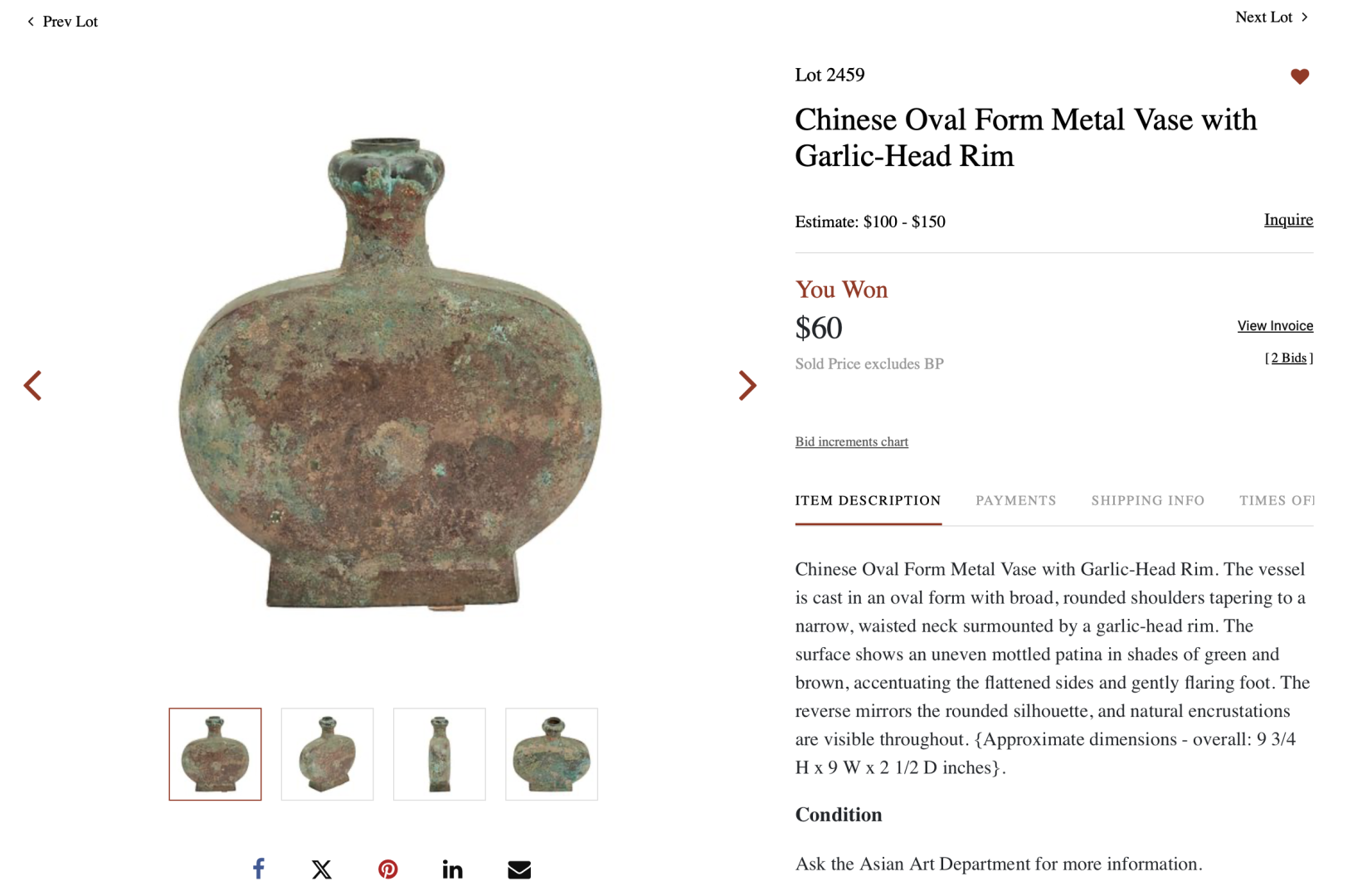Select the side-view vase thumbnail
Viewport: 1372px width, 896px height.
(439, 753)
